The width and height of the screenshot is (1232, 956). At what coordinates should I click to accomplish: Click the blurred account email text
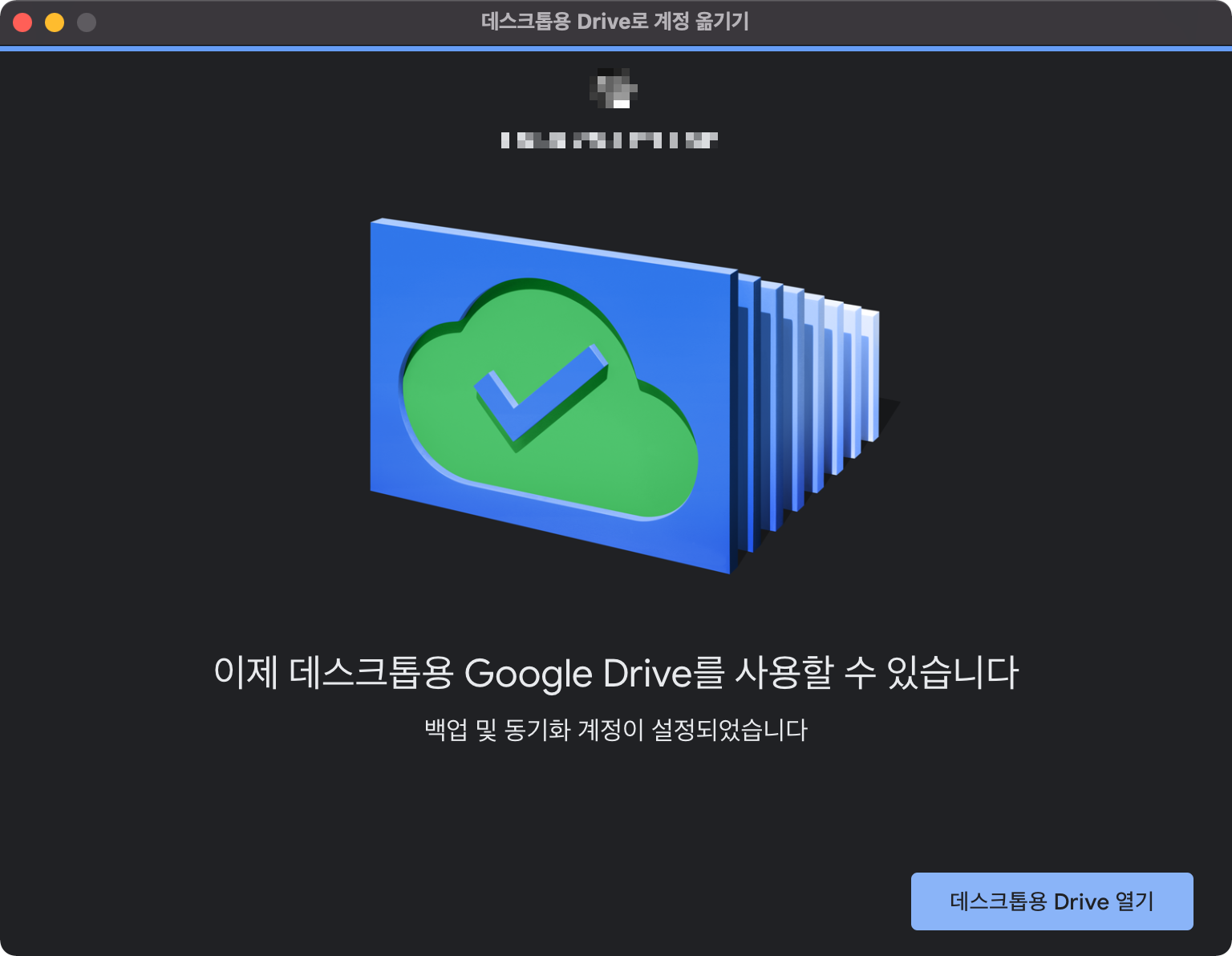[x=609, y=140]
